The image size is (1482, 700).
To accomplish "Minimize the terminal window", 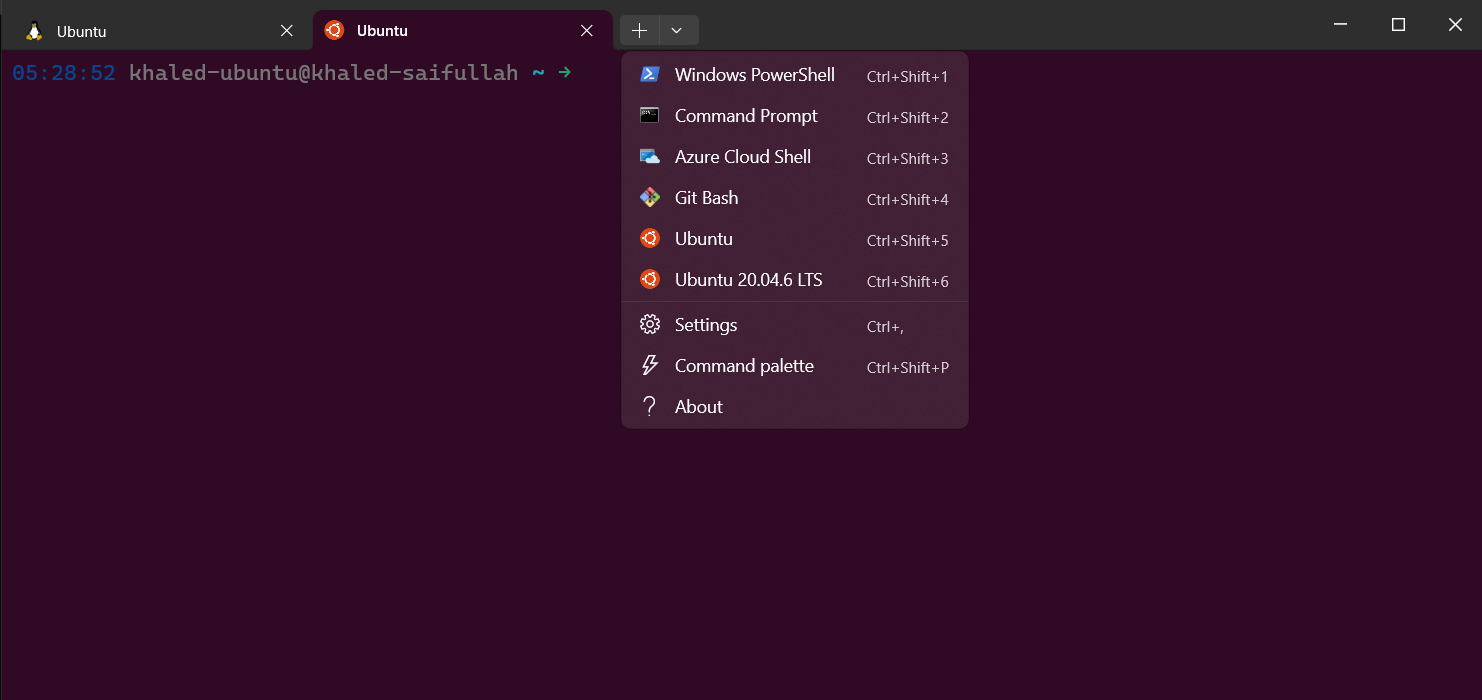I will (1342, 25).
